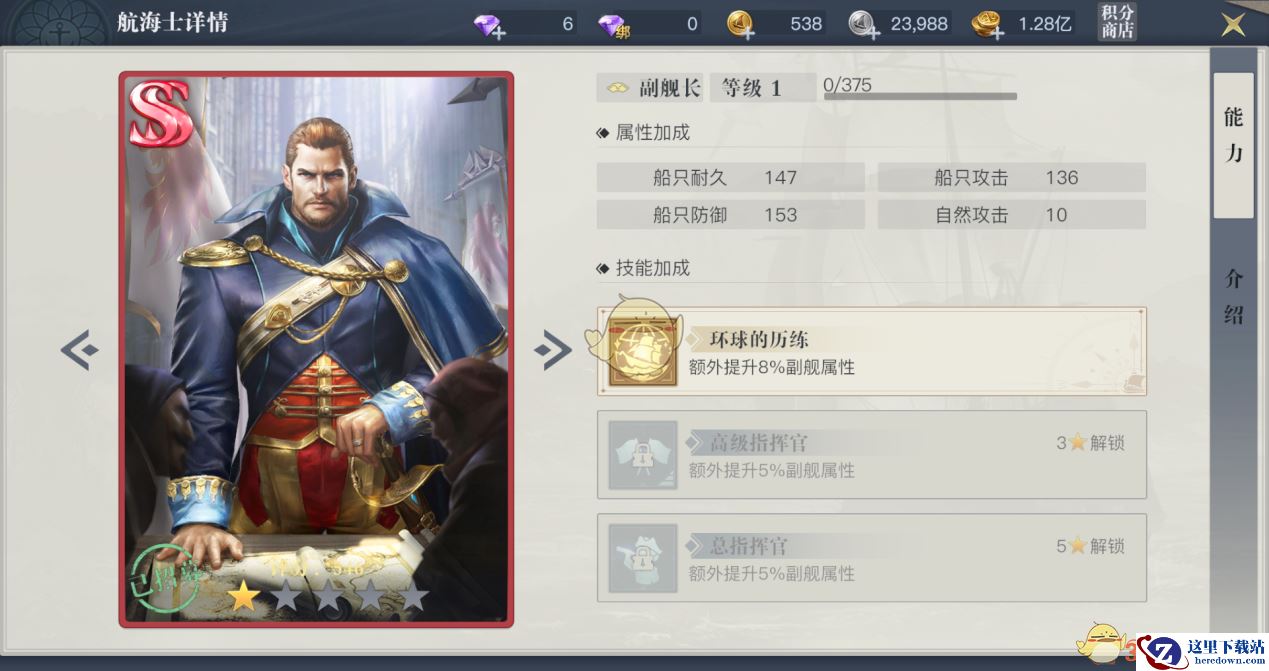Image resolution: width=1269 pixels, height=671 pixels.
Task: Show the previous navigator with left arrow
Action: (x=79, y=349)
